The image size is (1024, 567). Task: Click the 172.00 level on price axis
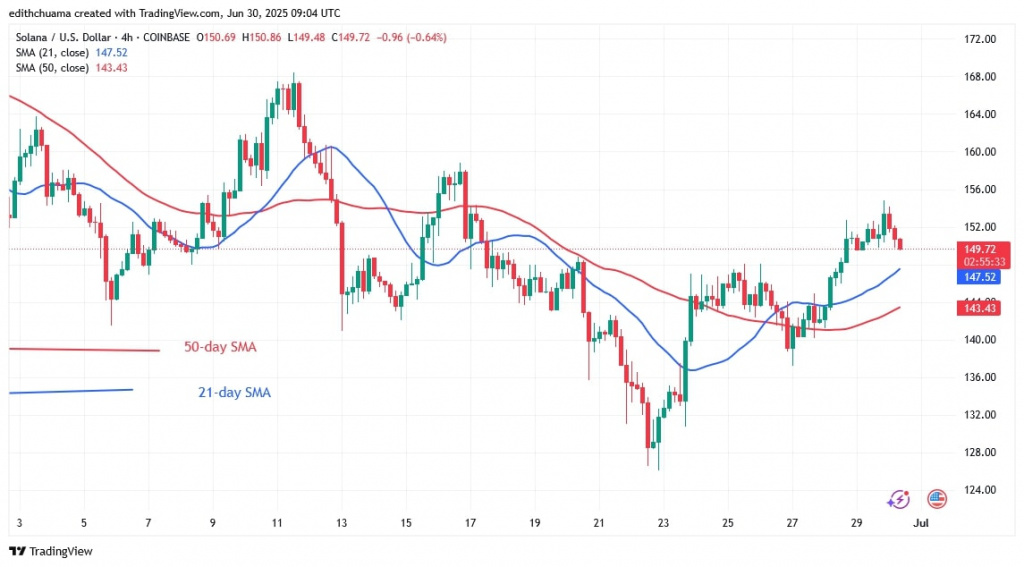tap(981, 40)
